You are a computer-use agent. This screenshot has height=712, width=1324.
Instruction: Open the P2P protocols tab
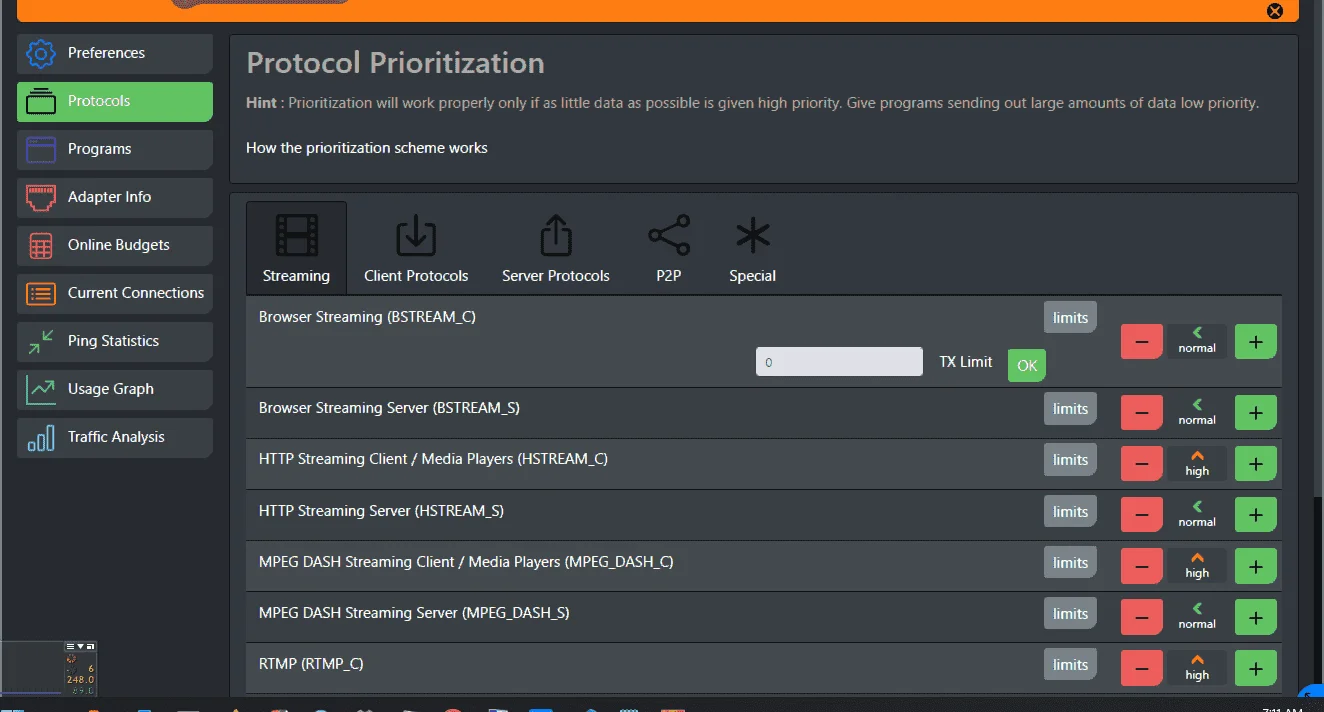point(669,248)
